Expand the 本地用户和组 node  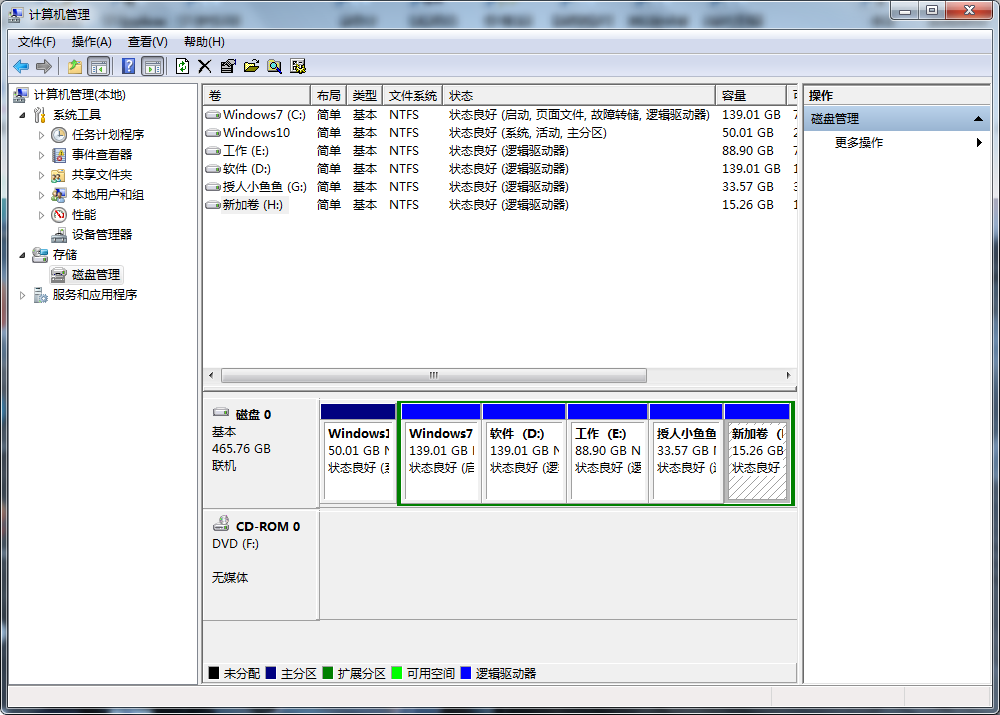point(41,195)
